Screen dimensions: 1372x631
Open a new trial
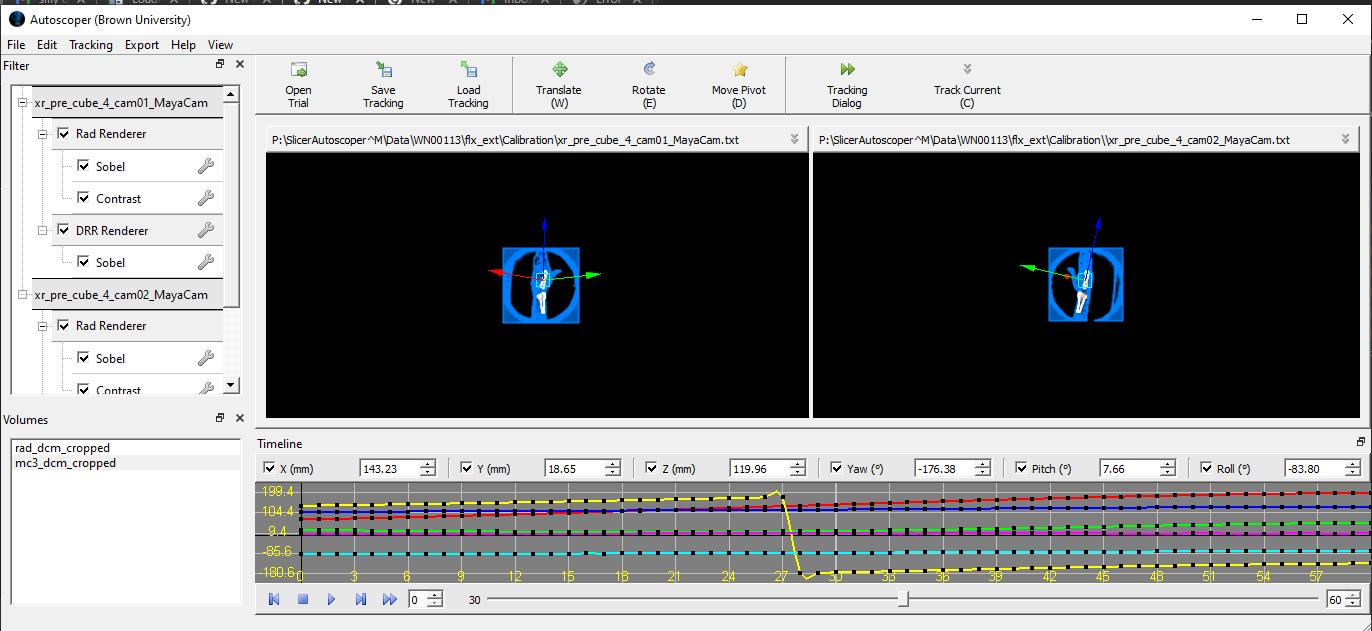(x=299, y=84)
